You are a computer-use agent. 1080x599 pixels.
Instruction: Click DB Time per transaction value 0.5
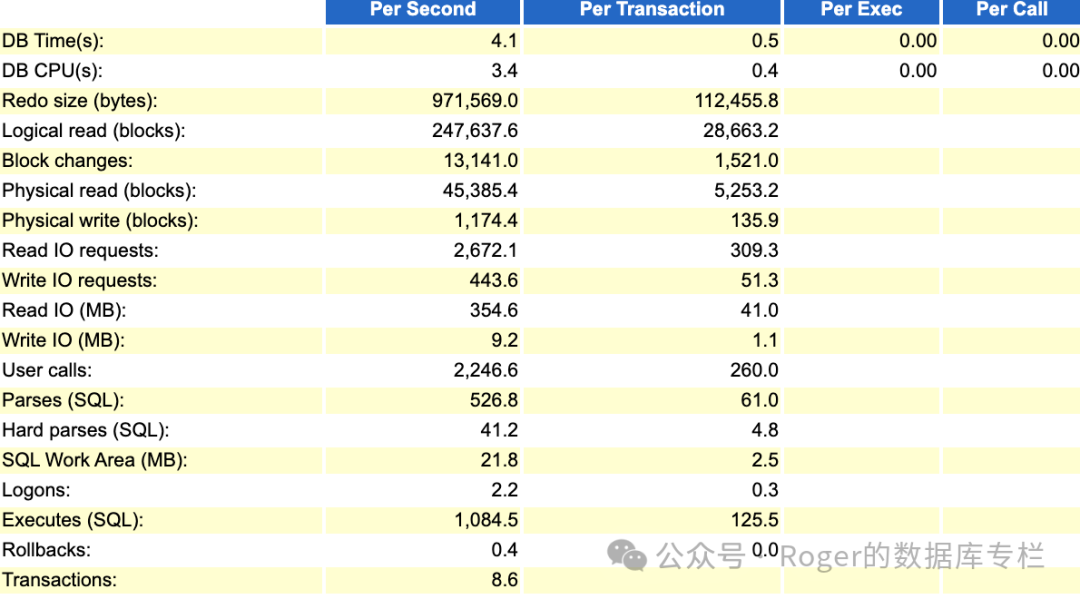[765, 41]
